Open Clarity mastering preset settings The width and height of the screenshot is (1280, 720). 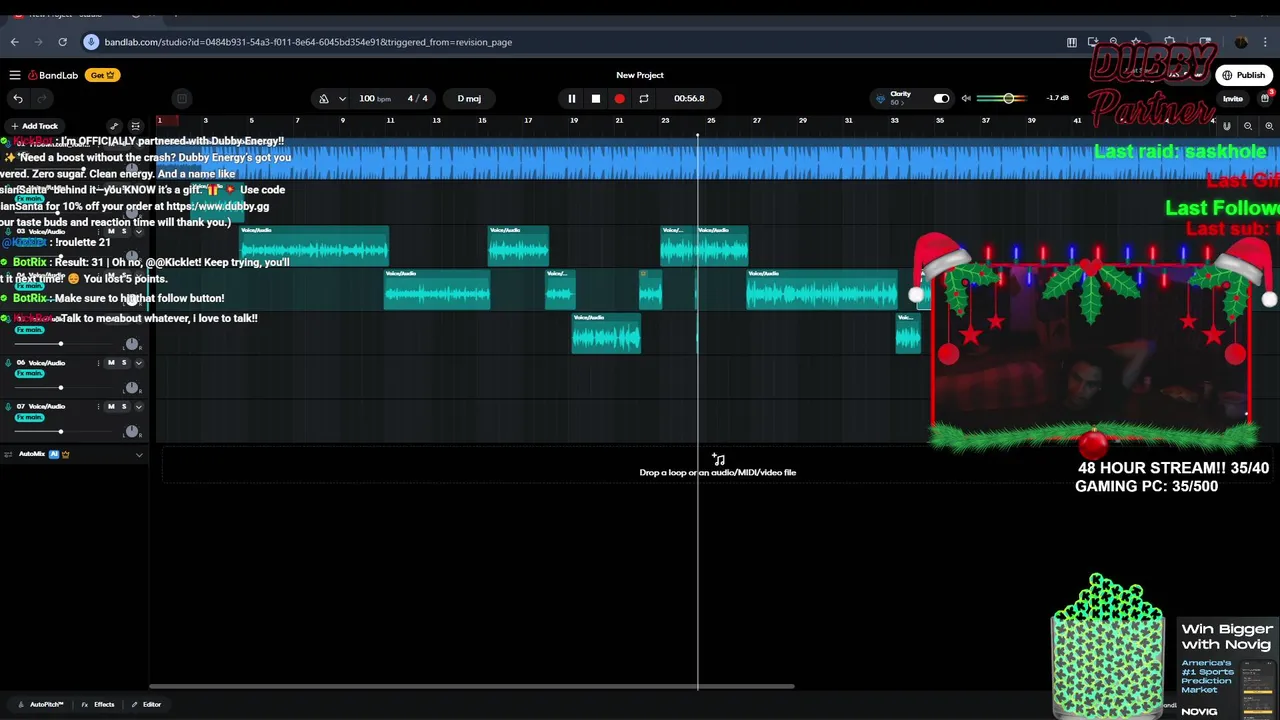coord(895,98)
